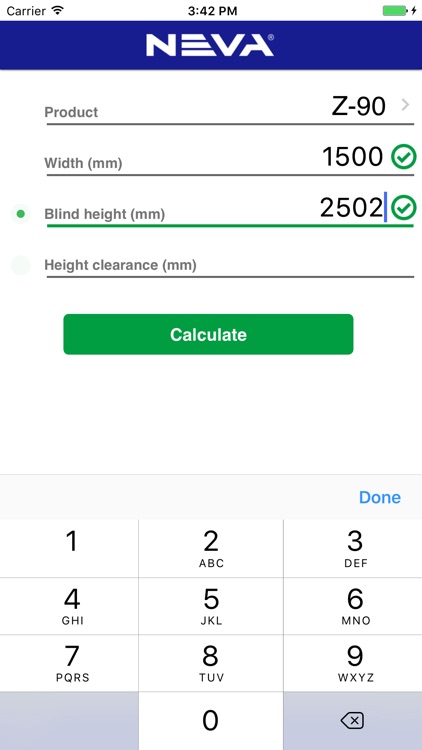Tap keypad digit 0

click(211, 721)
